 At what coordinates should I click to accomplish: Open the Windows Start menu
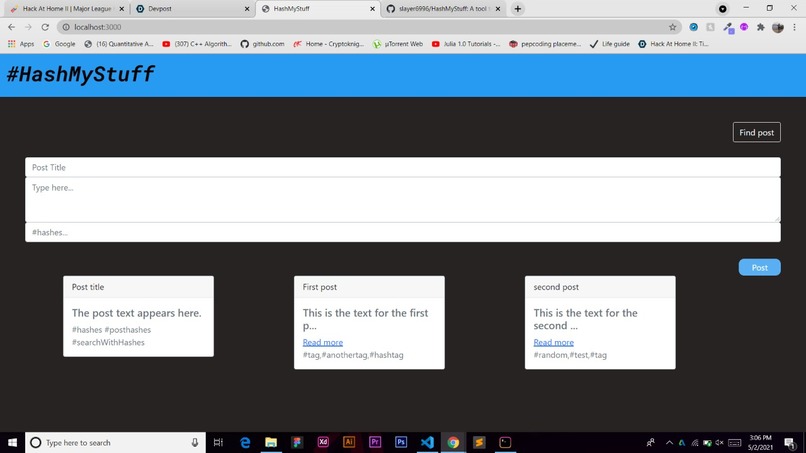tap(12, 442)
